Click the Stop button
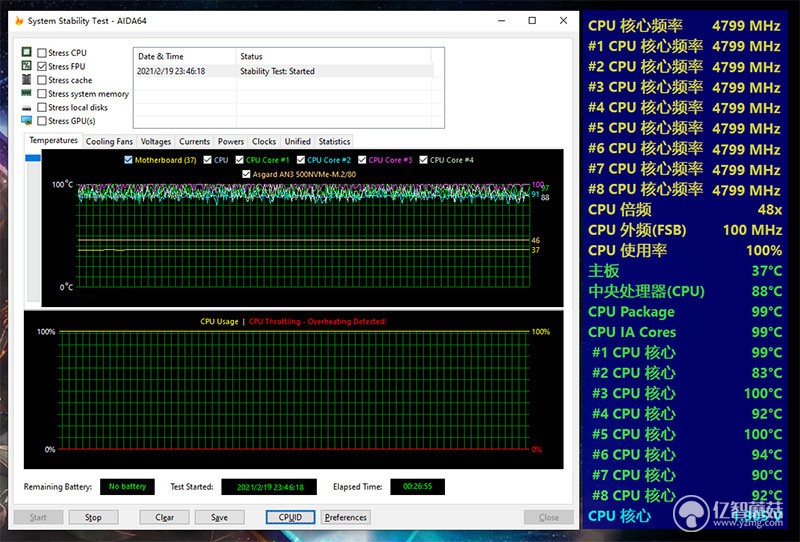This screenshot has width=800, height=542. tap(93, 517)
